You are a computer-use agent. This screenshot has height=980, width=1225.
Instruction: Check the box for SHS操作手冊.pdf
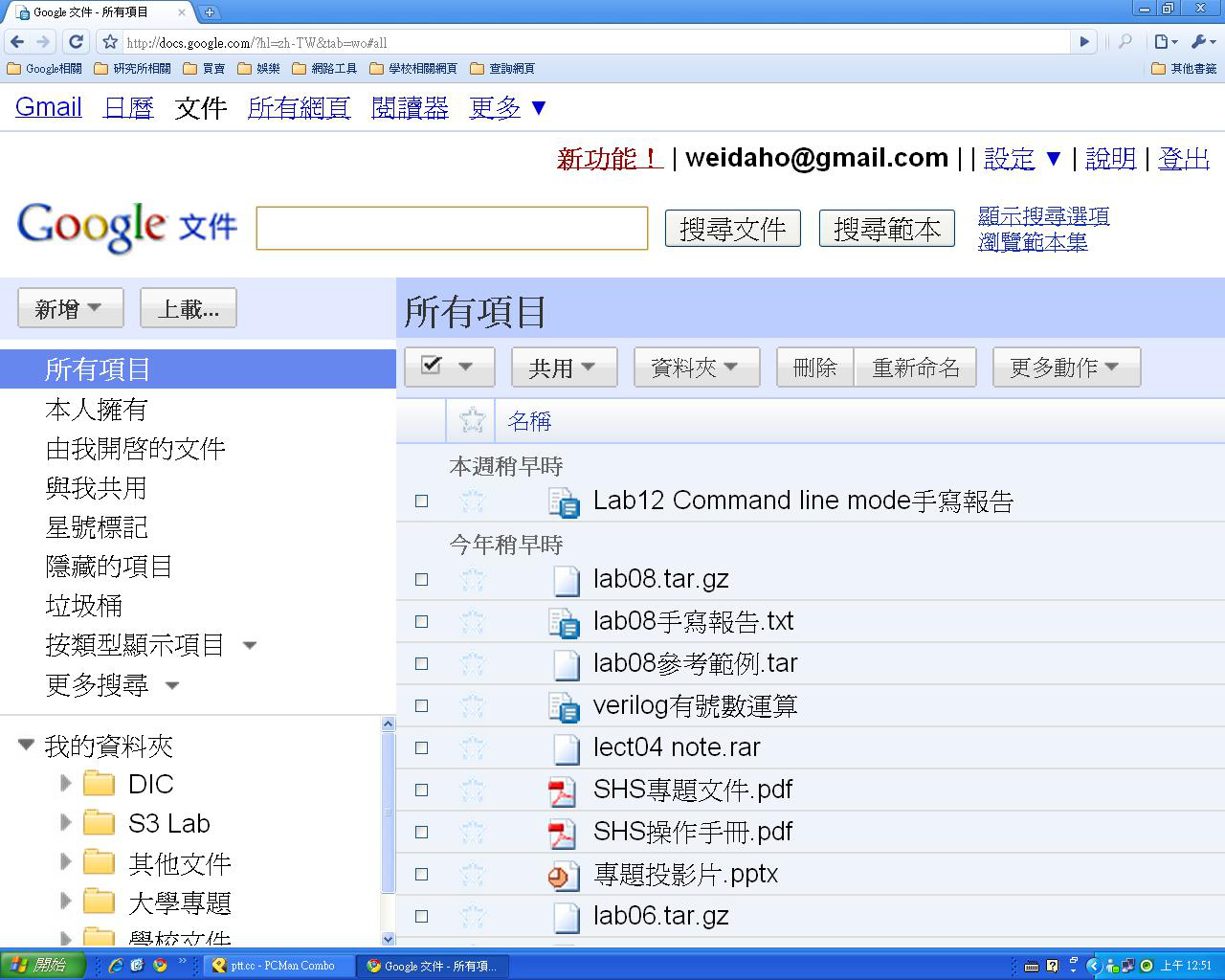click(x=421, y=832)
